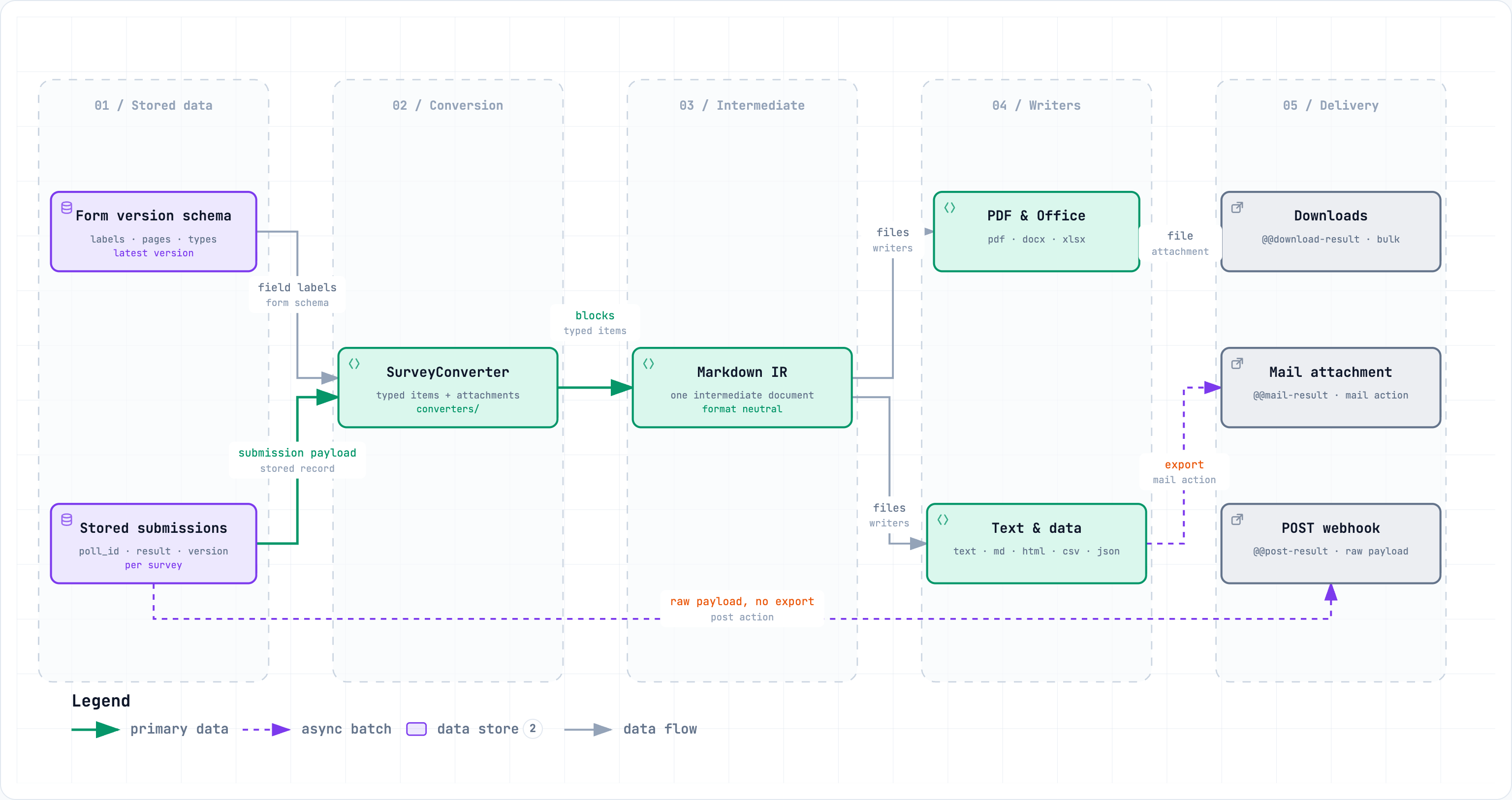
Task: Click the latest version text
Action: [153, 253]
